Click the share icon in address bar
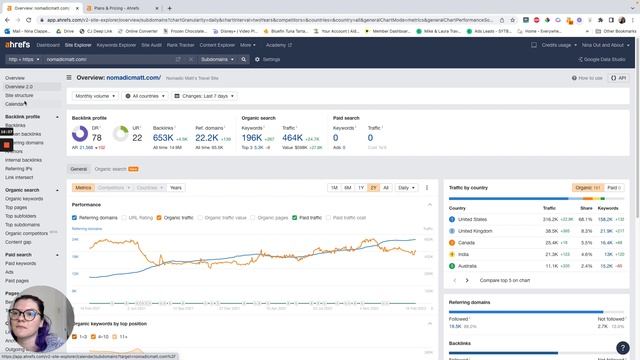This screenshot has height=360, width=640. click(x=502, y=20)
